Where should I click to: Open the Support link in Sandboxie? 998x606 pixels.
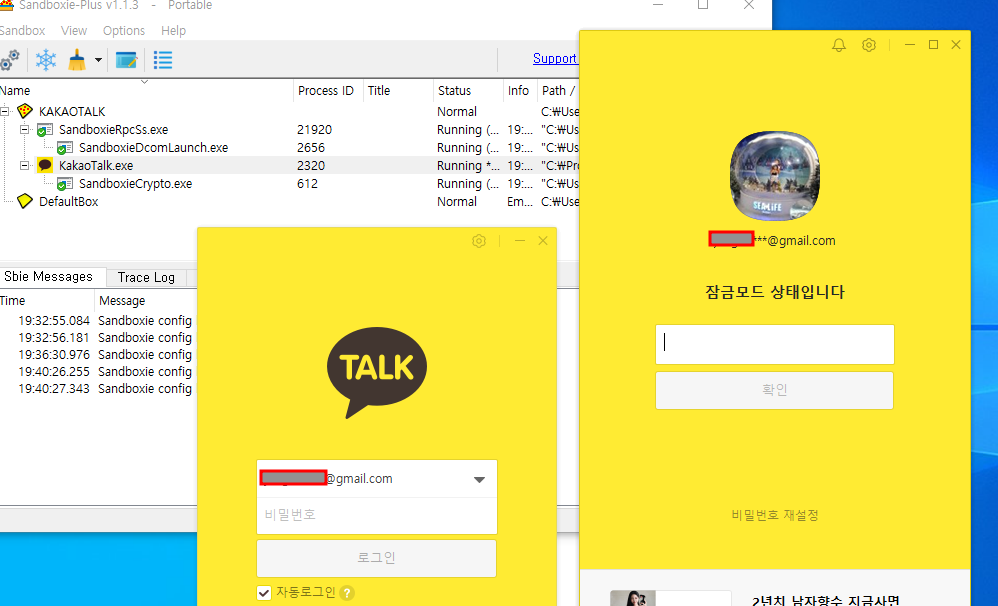[554, 59]
